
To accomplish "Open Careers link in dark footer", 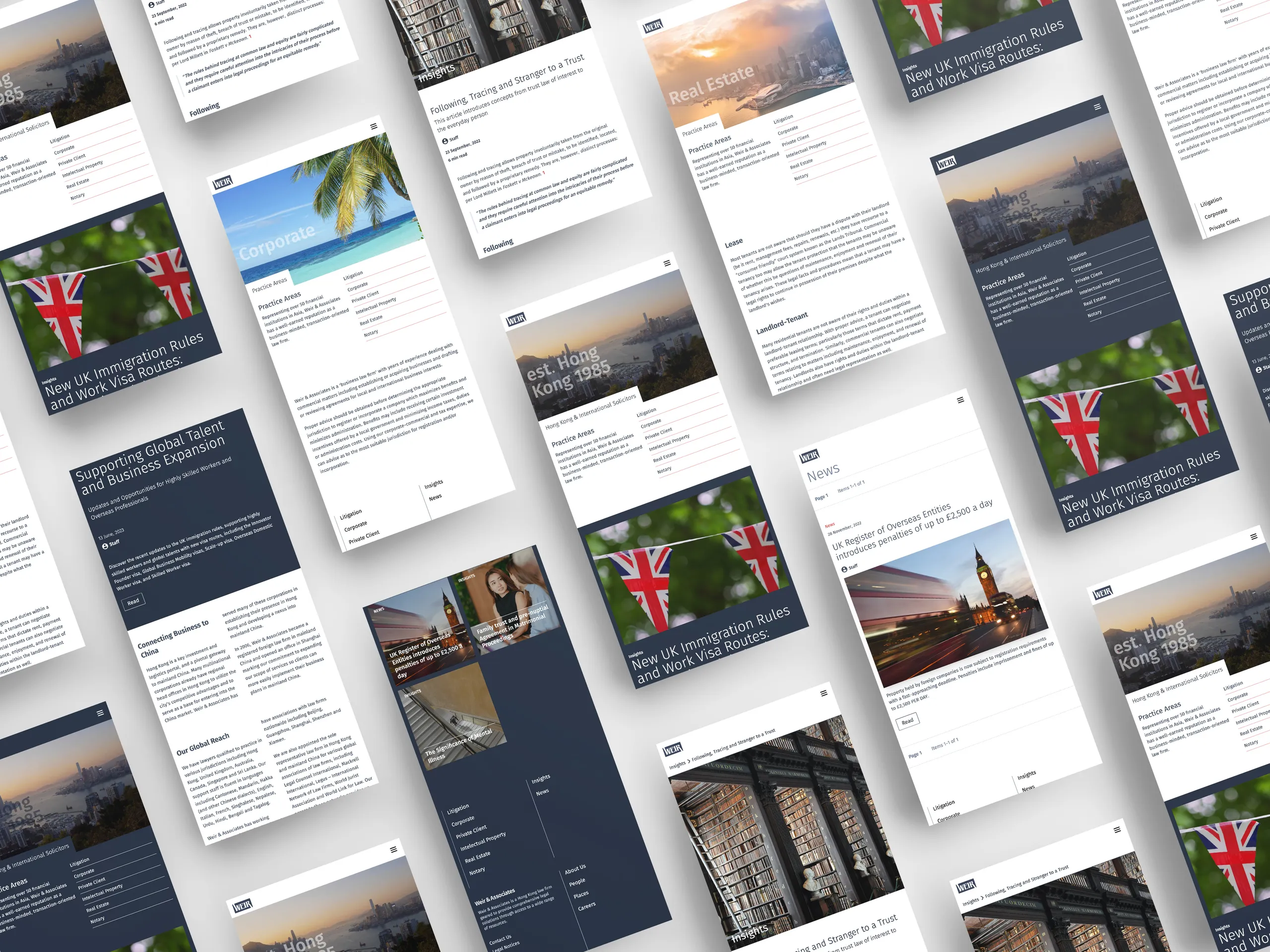I will click(x=586, y=907).
